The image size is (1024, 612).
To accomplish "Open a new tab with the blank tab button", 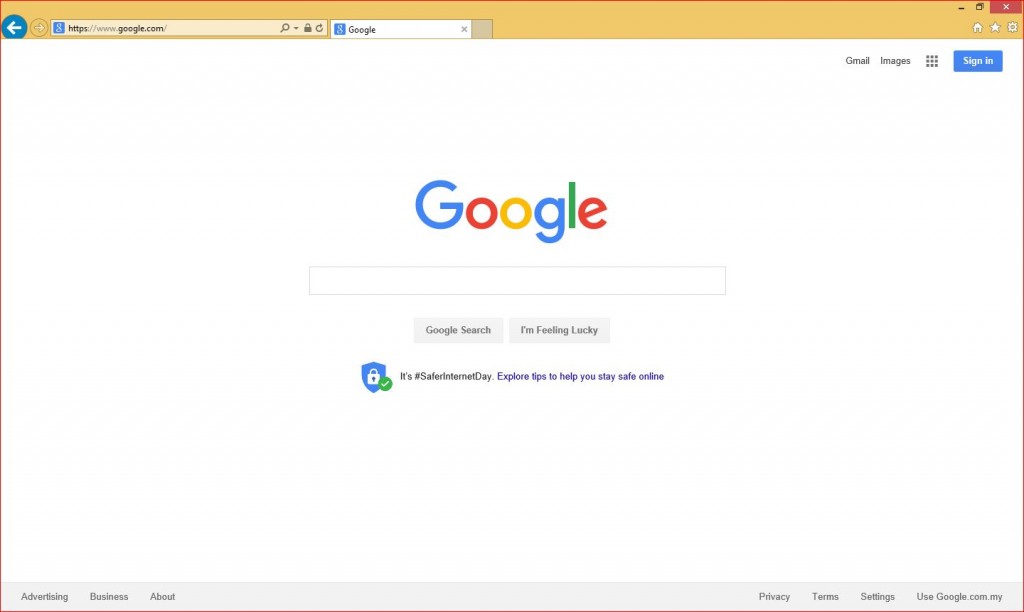I will (x=482, y=29).
